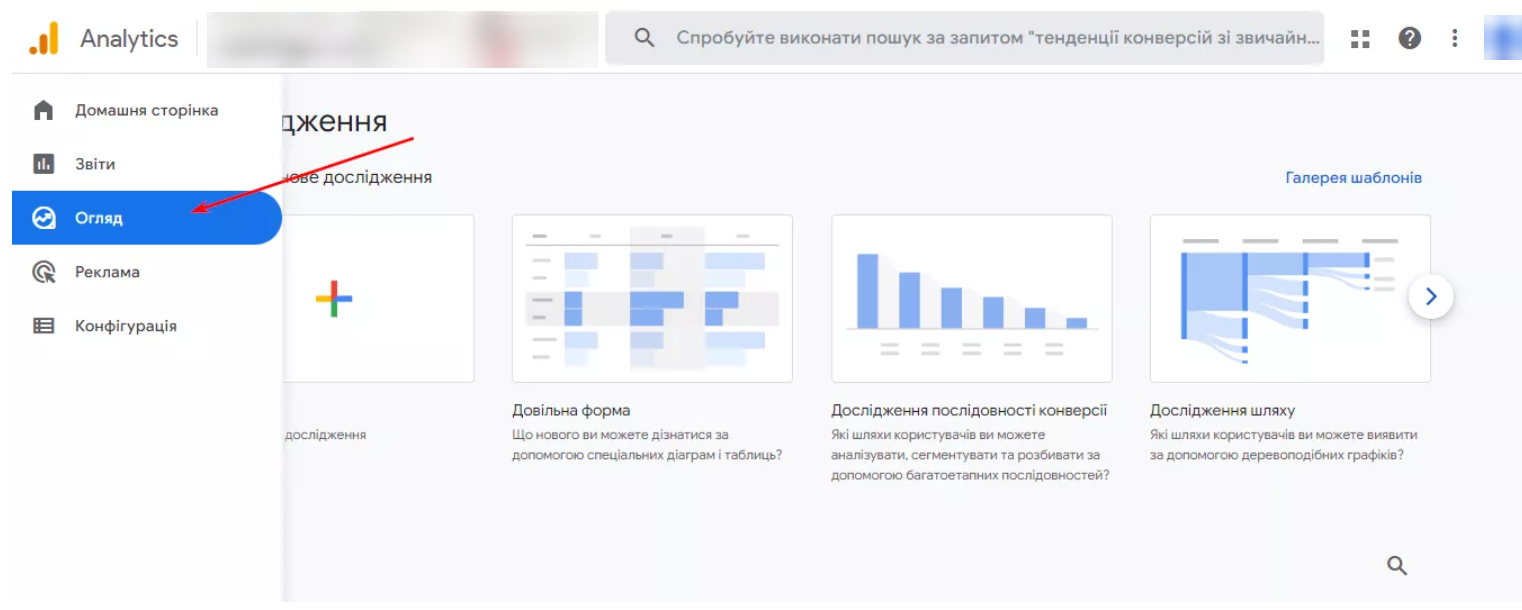Open the Довільна форма template thumbnail
1522x610 pixels.
click(x=652, y=298)
